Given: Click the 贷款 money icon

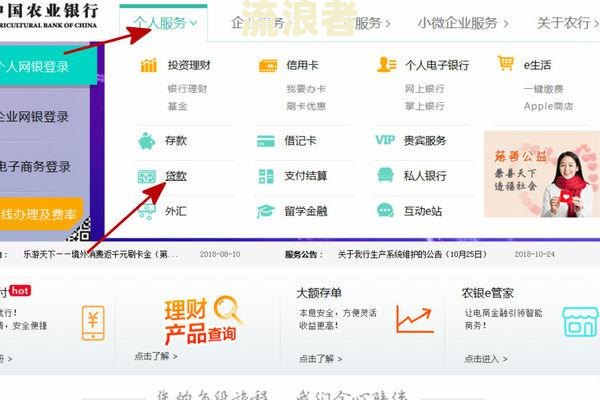Looking at the screenshot, I should tap(147, 176).
